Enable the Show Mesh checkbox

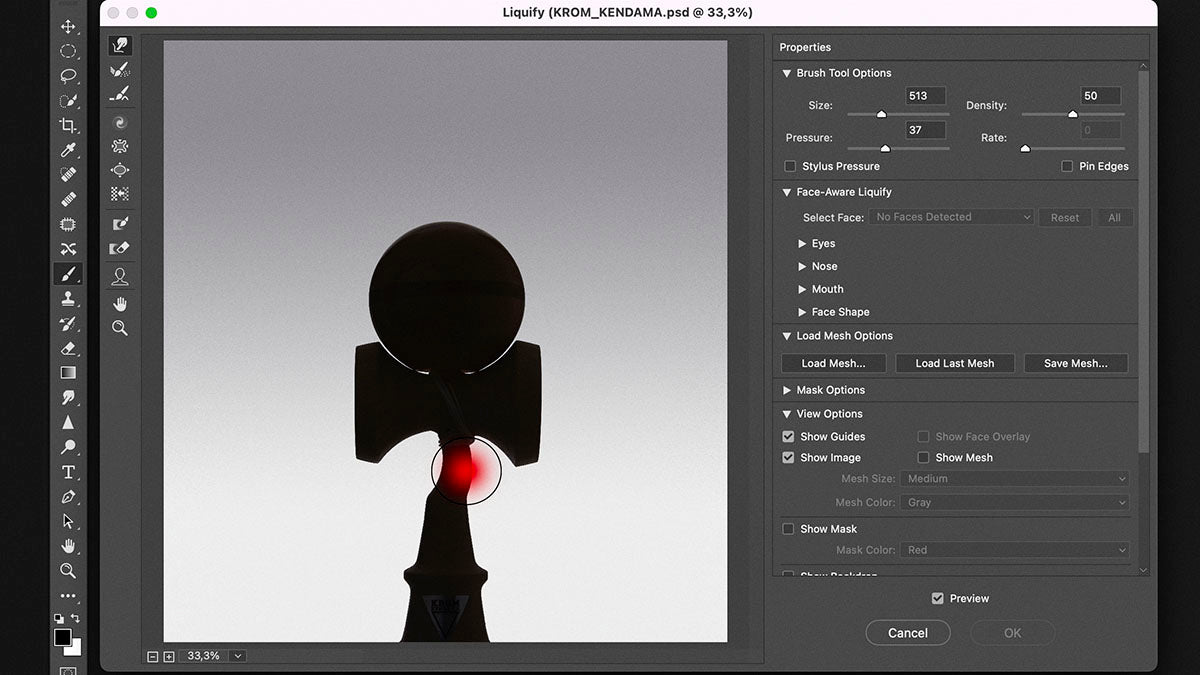click(924, 458)
